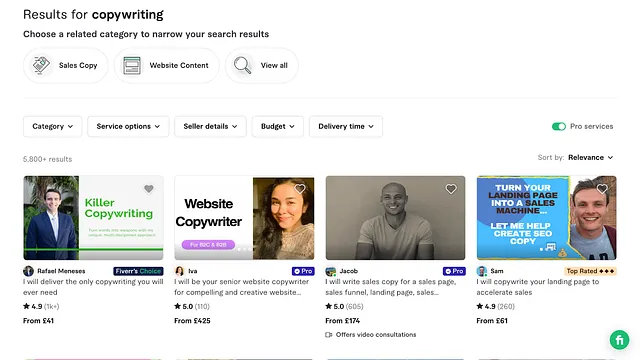Save Jacob's sales copy gig with heart
This screenshot has height=360, width=640.
click(x=451, y=189)
